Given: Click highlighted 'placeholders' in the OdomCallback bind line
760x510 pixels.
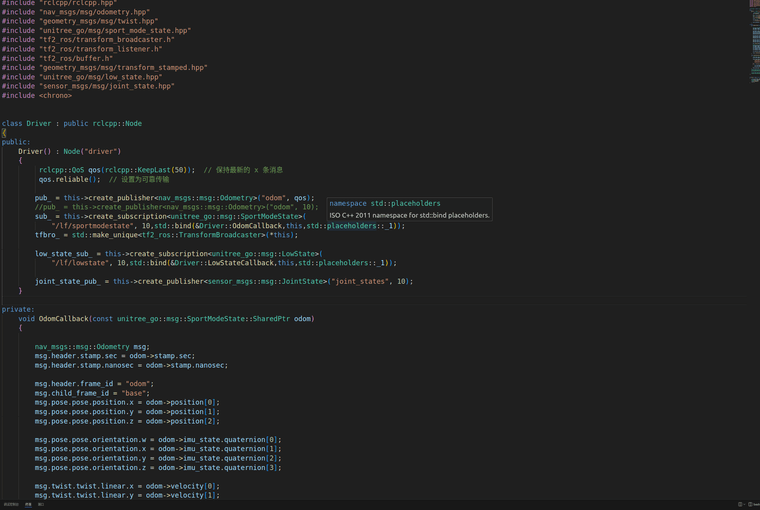Looking at the screenshot, I should (351, 226).
